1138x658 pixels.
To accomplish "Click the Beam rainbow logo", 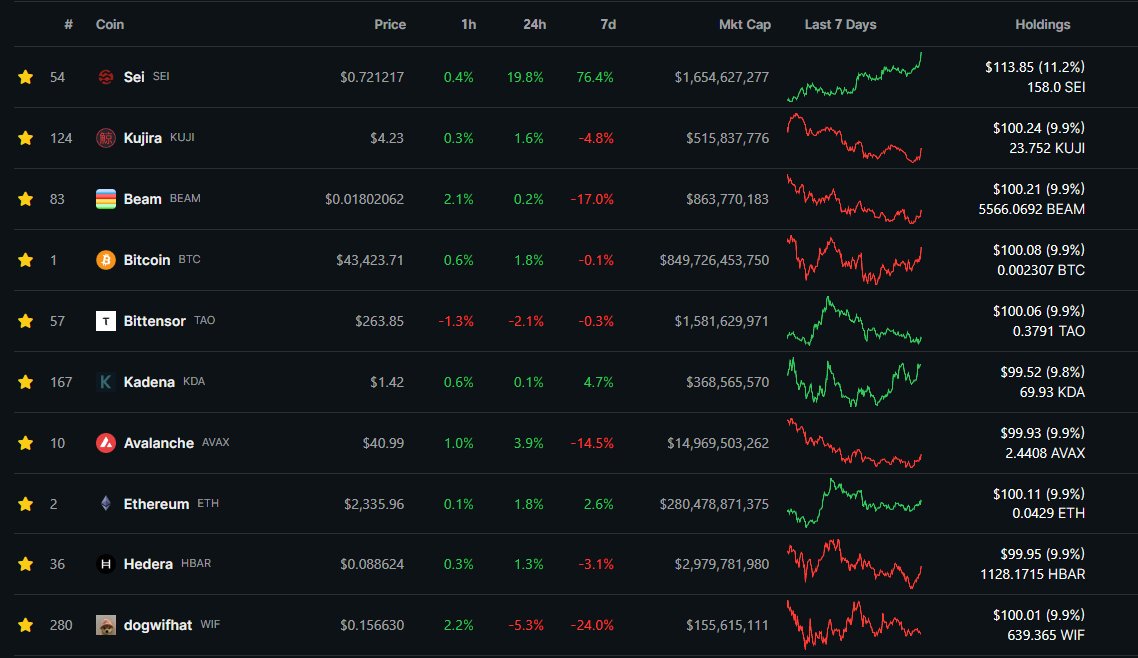I will (106, 199).
